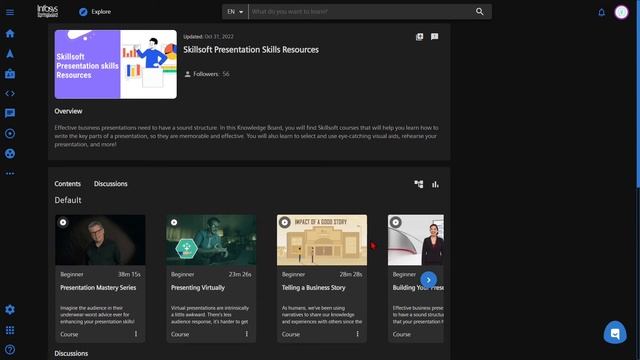The width and height of the screenshot is (640, 360).
Task: Open Presentation Mastery Series thumbnail
Action: tap(100, 240)
